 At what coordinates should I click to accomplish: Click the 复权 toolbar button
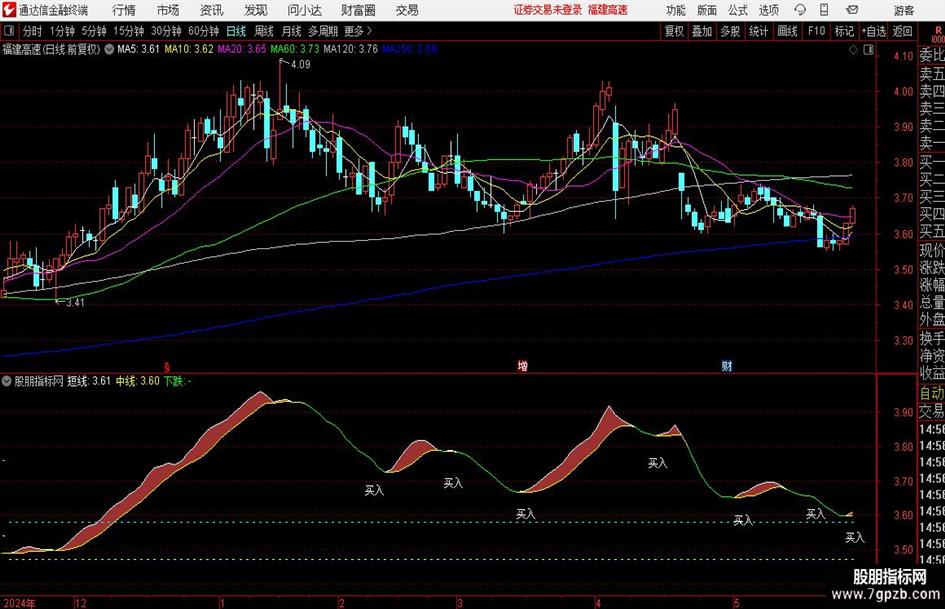674,31
